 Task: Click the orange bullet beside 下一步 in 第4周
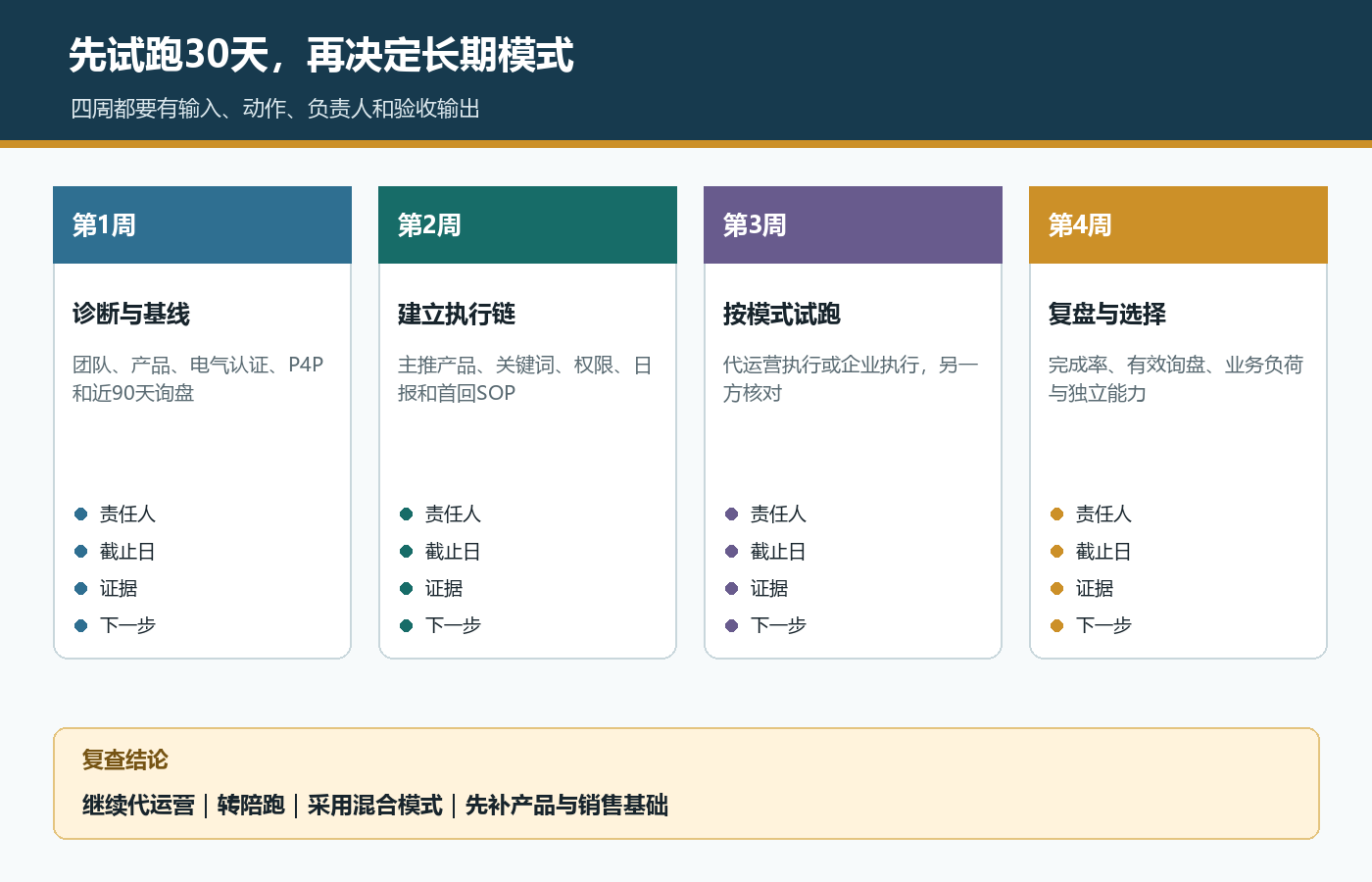(1057, 626)
